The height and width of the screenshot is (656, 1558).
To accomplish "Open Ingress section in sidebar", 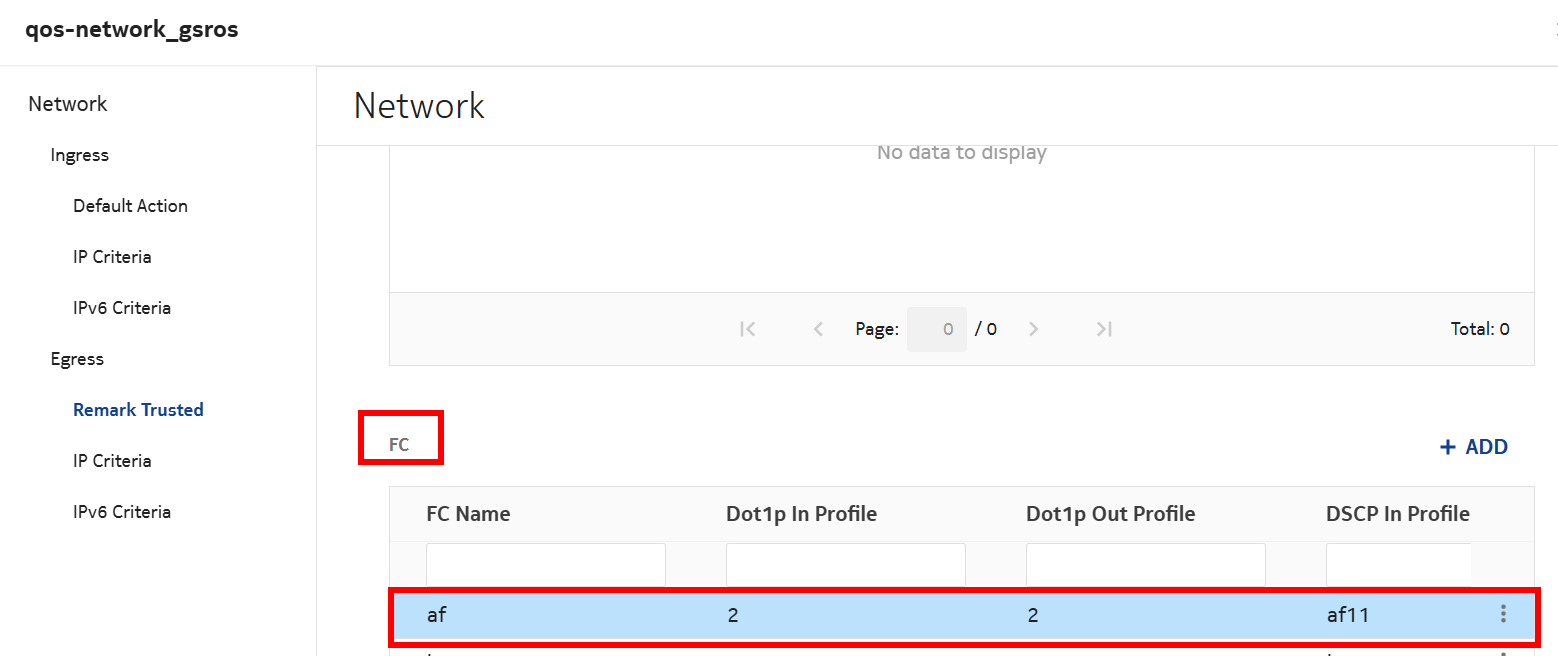I will tap(80, 155).
